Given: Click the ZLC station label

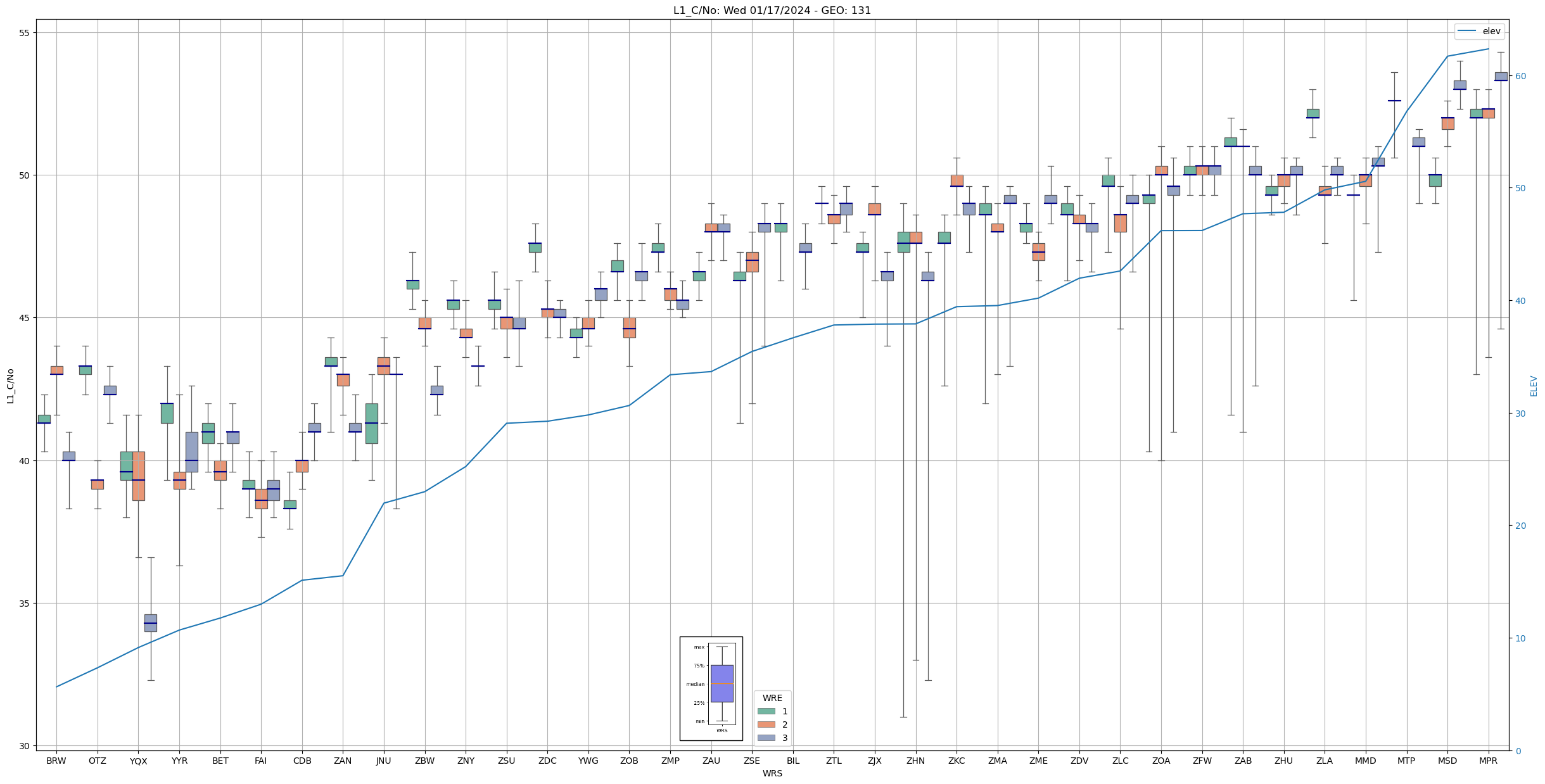Looking at the screenshot, I should click(x=1121, y=761).
